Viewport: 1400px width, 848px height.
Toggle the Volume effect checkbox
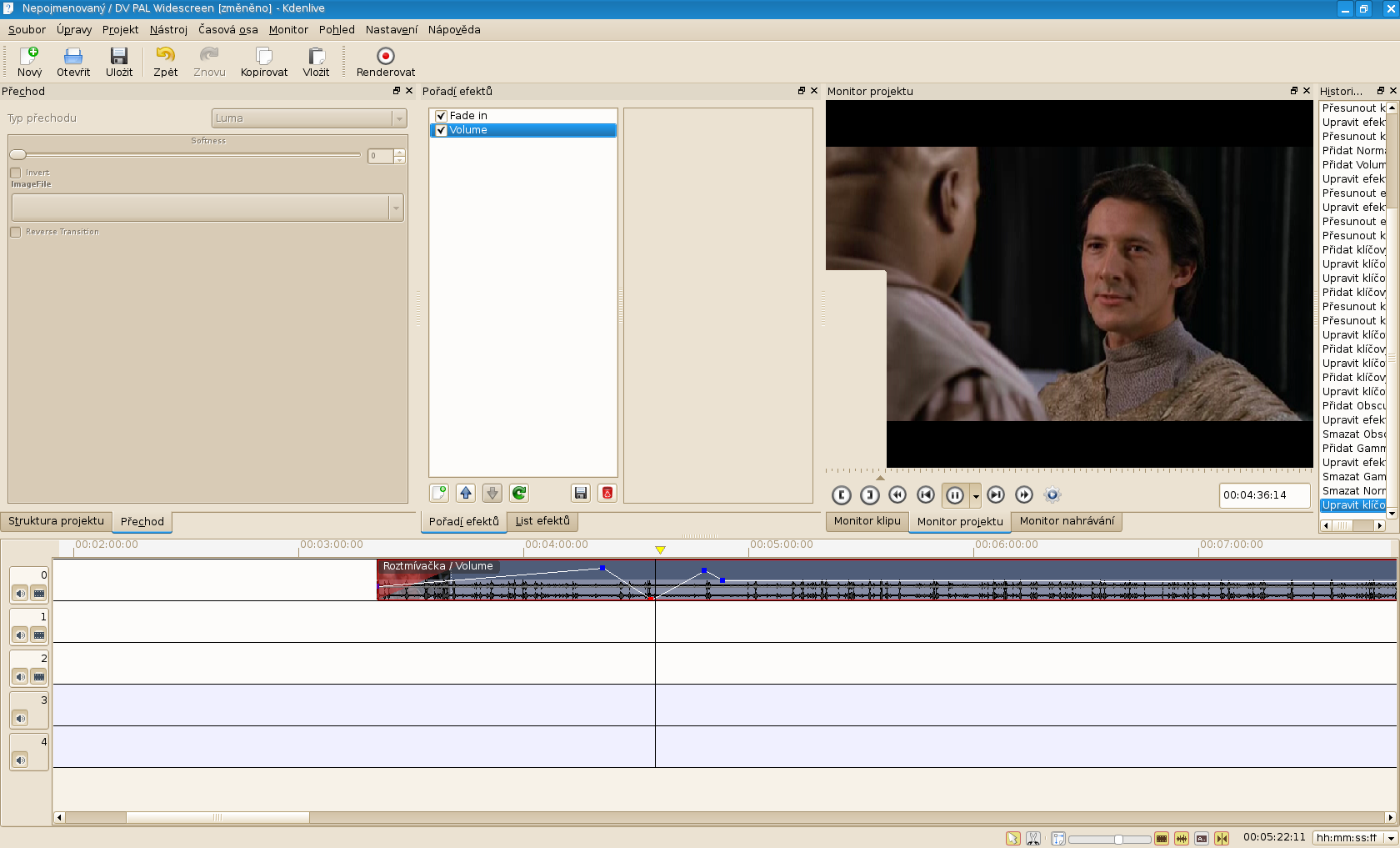coord(442,130)
